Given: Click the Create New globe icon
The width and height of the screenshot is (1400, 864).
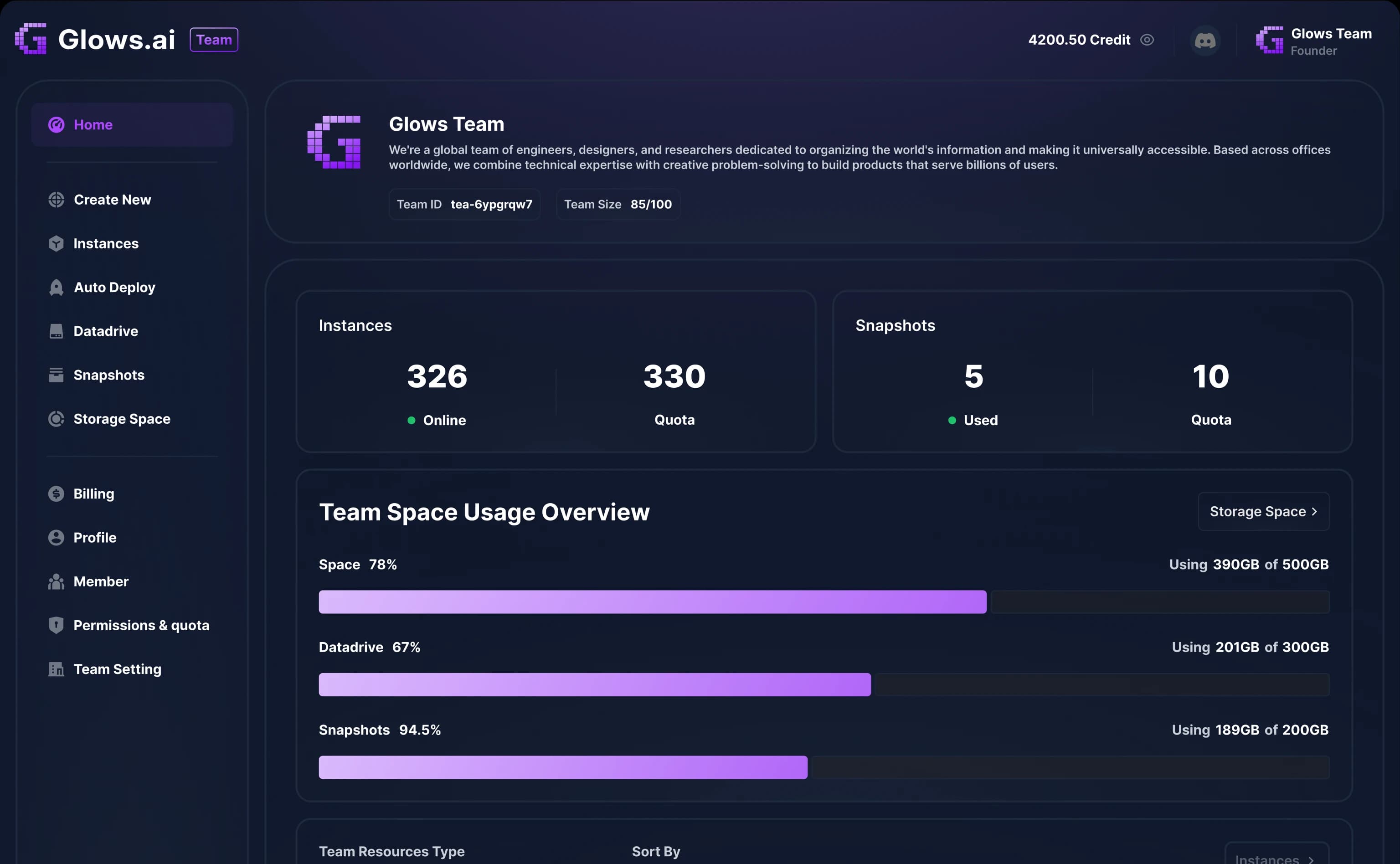Looking at the screenshot, I should [x=56, y=200].
